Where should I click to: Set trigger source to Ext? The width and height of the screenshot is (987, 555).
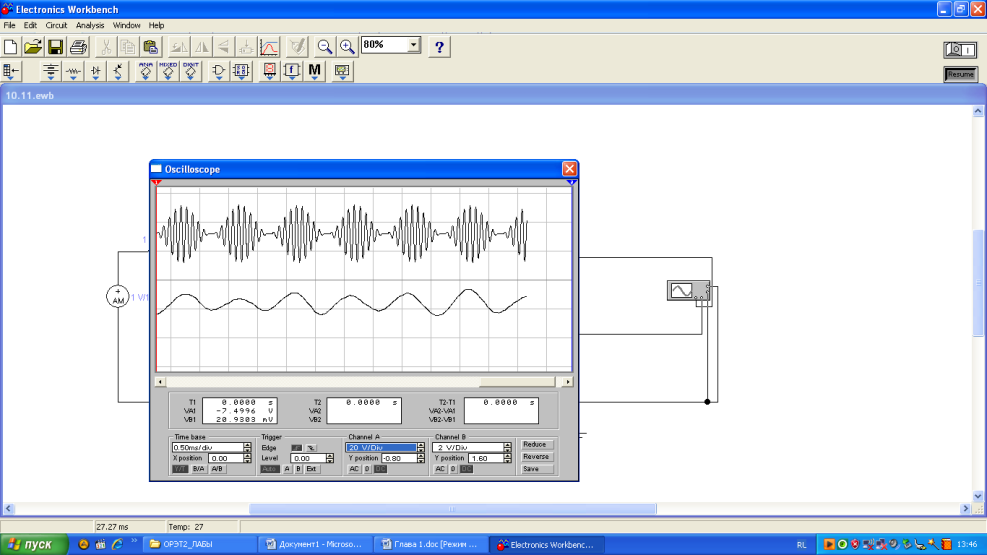point(311,469)
